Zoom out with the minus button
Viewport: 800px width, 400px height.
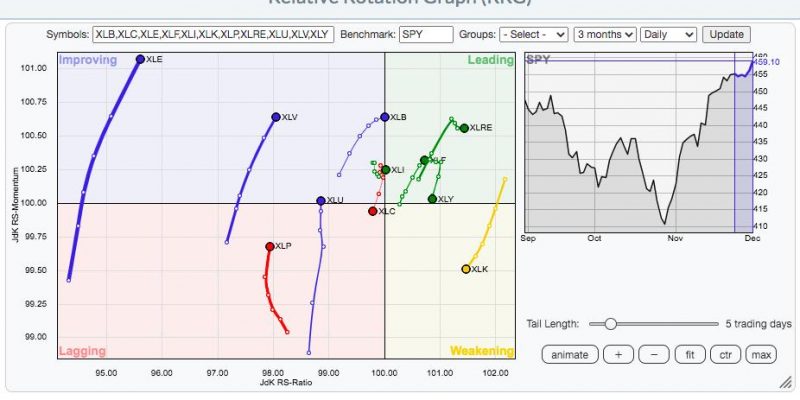(654, 355)
